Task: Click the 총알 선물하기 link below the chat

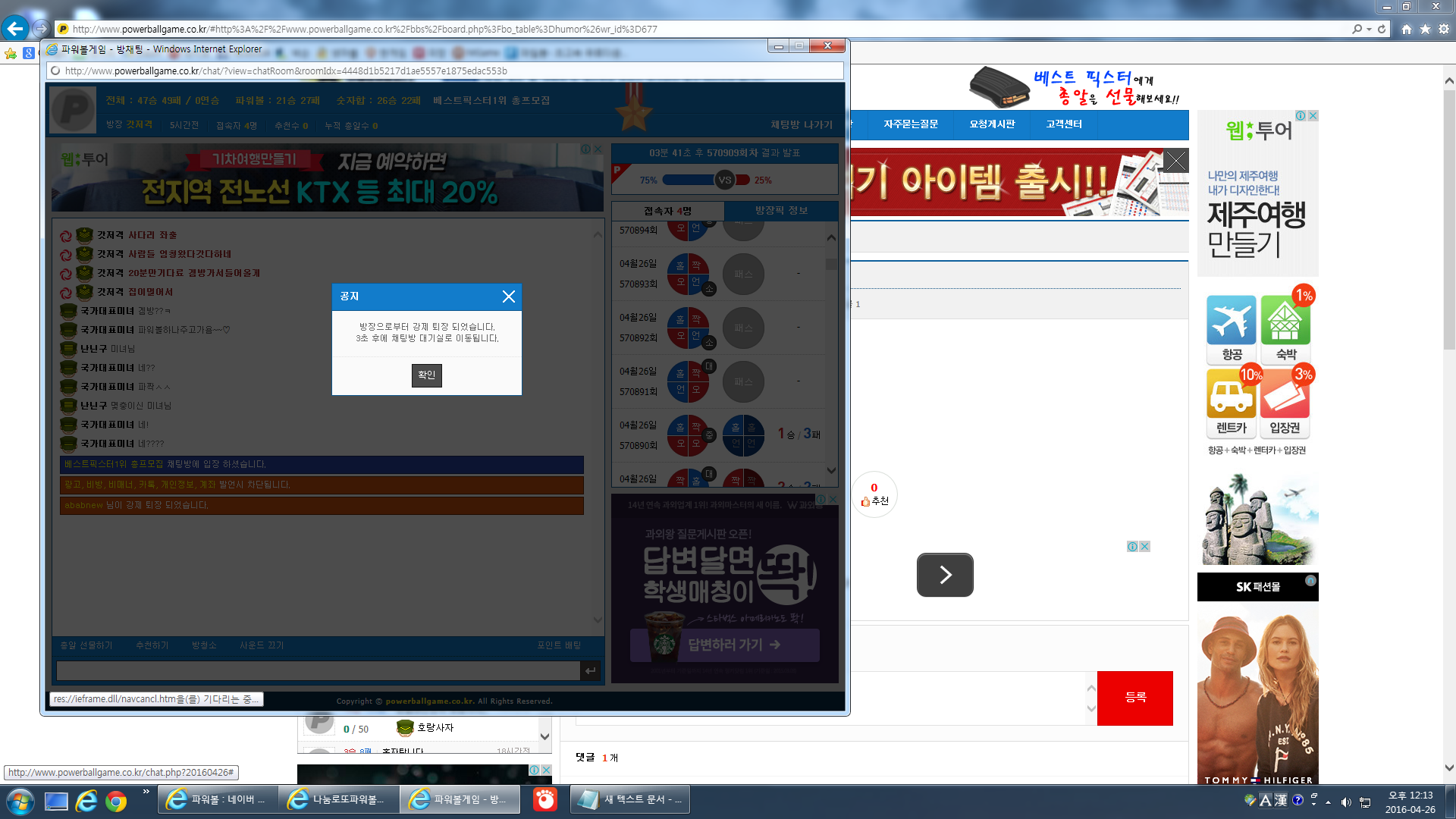Action: pos(86,645)
